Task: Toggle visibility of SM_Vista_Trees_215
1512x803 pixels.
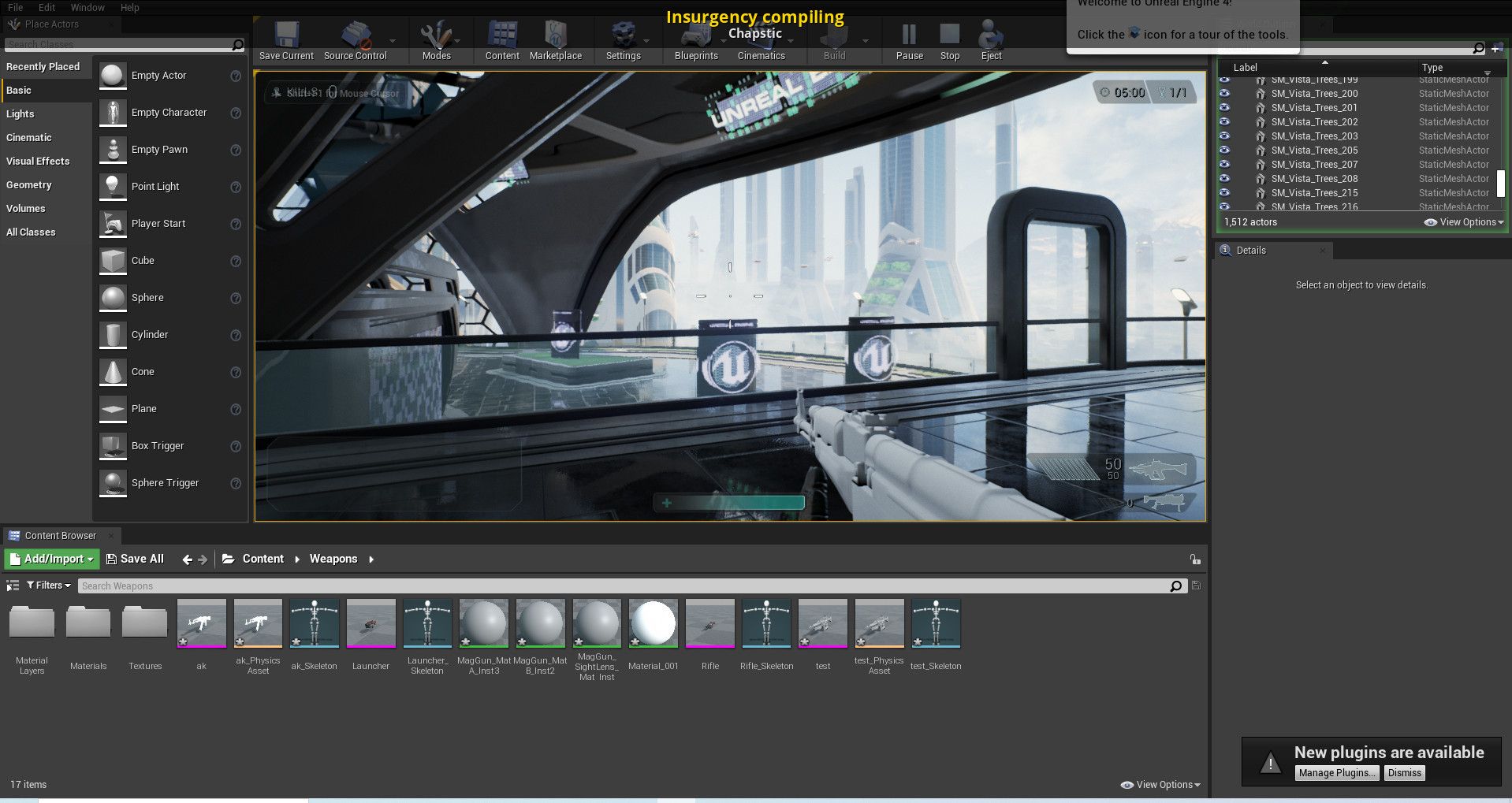Action: [1224, 193]
